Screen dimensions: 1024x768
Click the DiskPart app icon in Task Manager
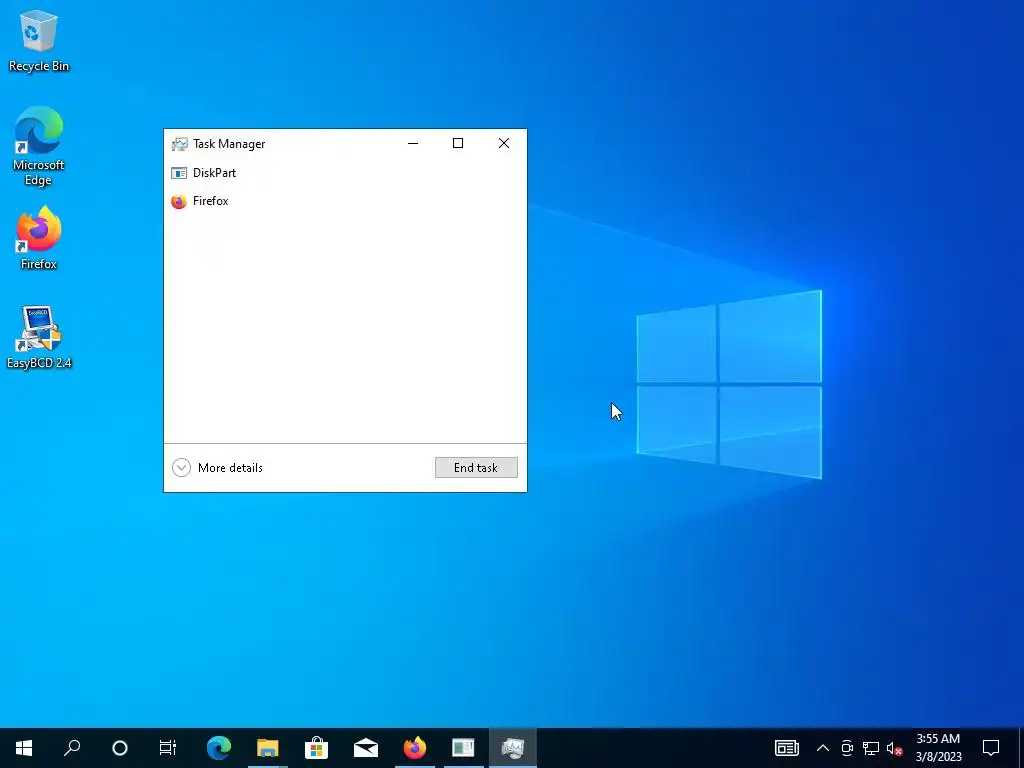coord(179,173)
